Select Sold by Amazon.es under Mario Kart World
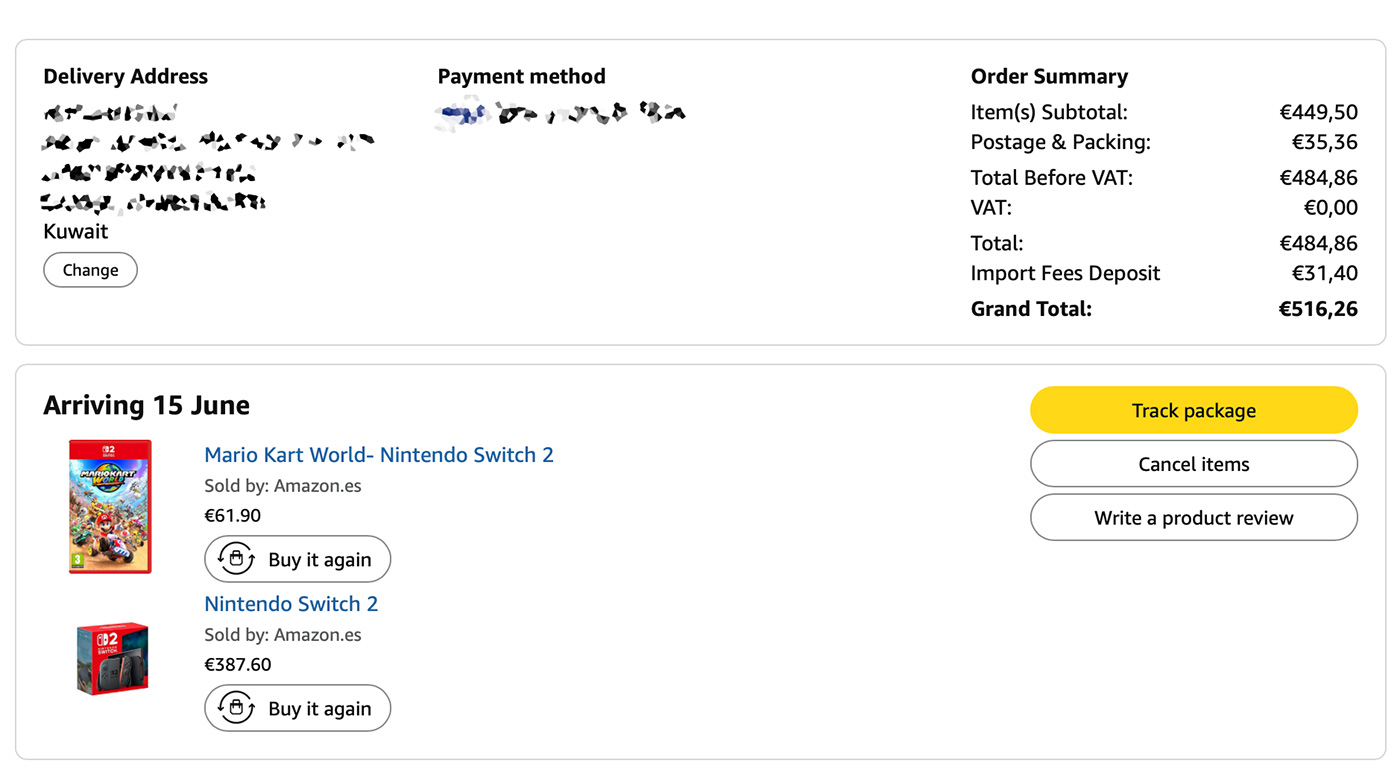The width and height of the screenshot is (1400, 778). [283, 486]
